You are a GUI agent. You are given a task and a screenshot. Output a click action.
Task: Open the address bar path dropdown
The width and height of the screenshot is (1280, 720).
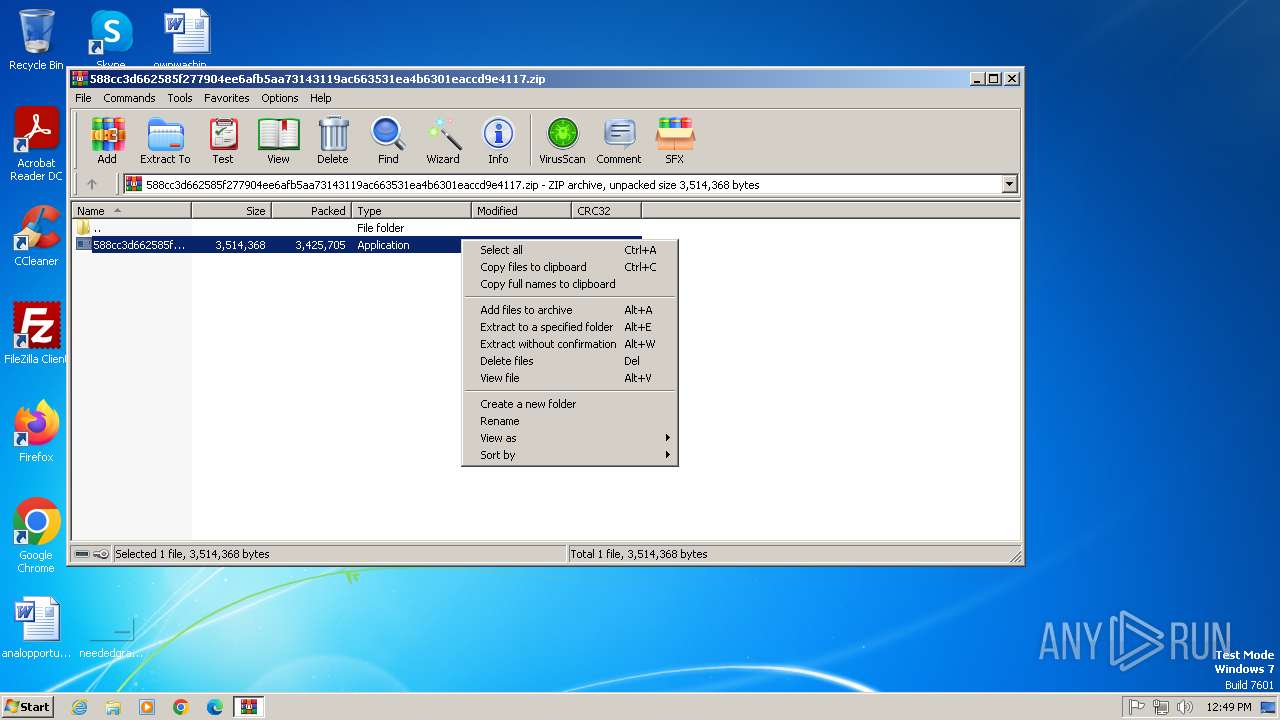[1009, 184]
